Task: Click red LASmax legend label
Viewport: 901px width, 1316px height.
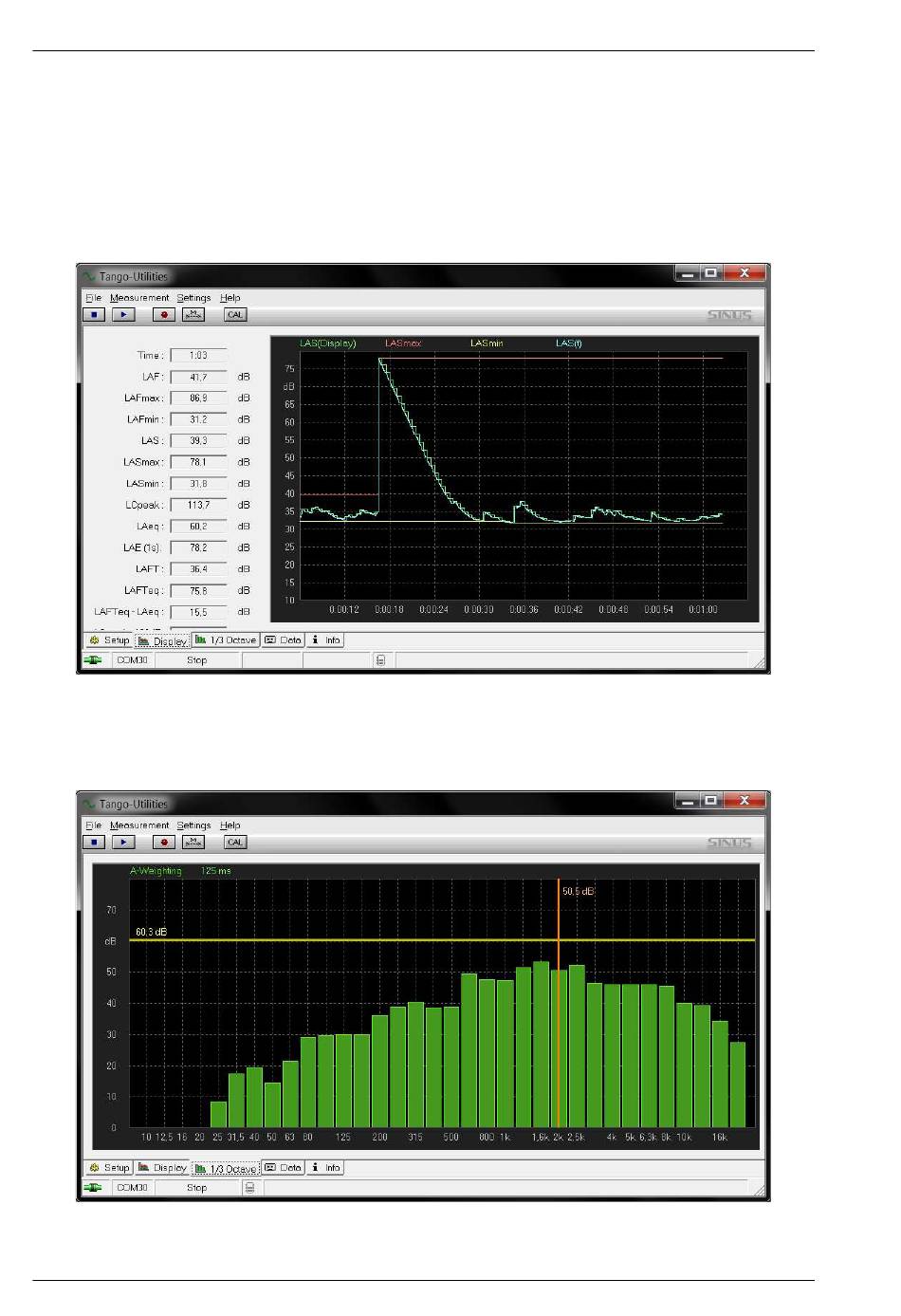Action: (403, 343)
